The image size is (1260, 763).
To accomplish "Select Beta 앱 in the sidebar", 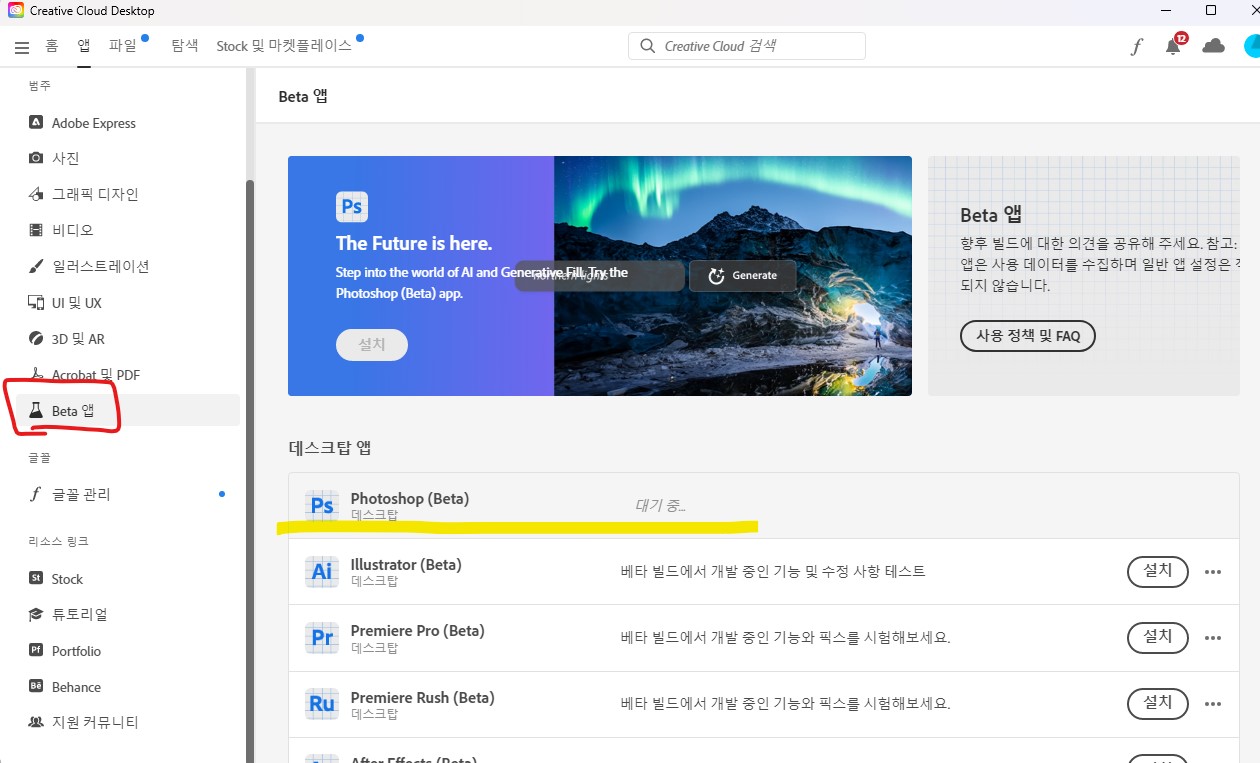I will pos(128,411).
